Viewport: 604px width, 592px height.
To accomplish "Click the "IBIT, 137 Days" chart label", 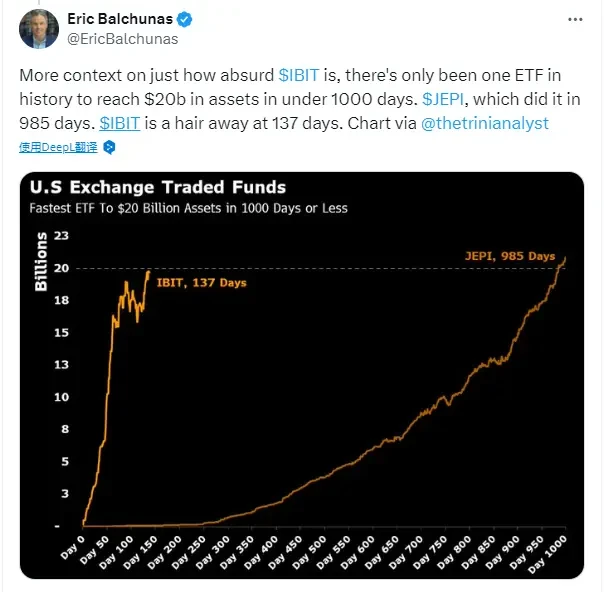I will point(201,283).
